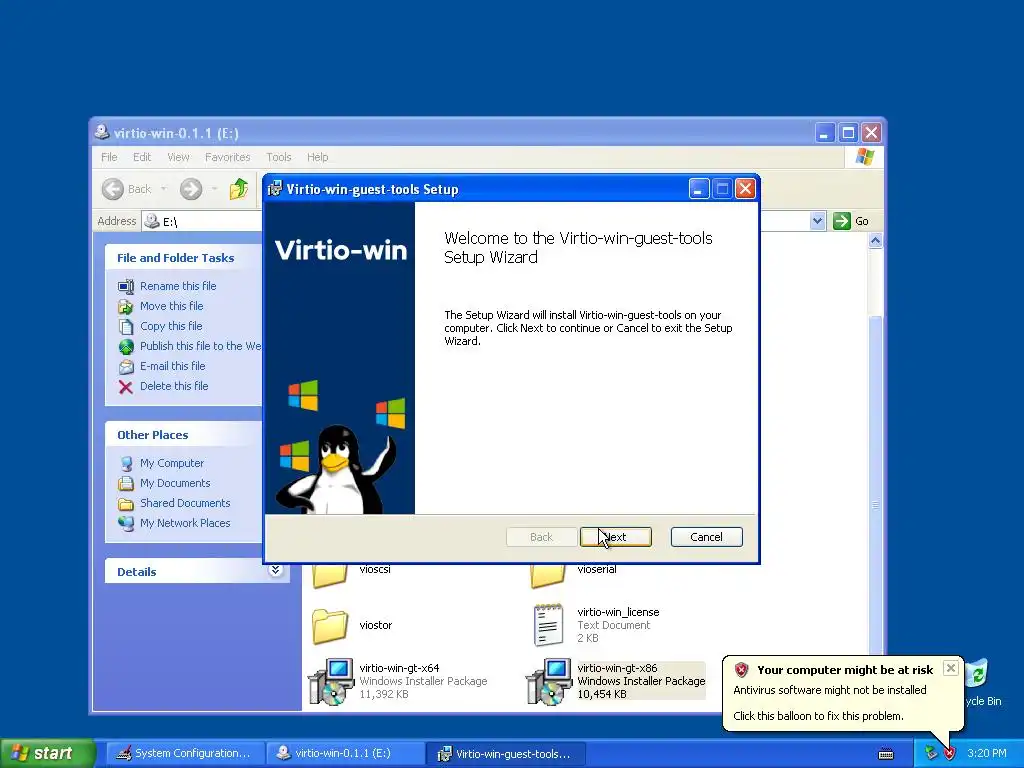The image size is (1024, 768).
Task: Click the 3:20 PM clock
Action: 987,754
